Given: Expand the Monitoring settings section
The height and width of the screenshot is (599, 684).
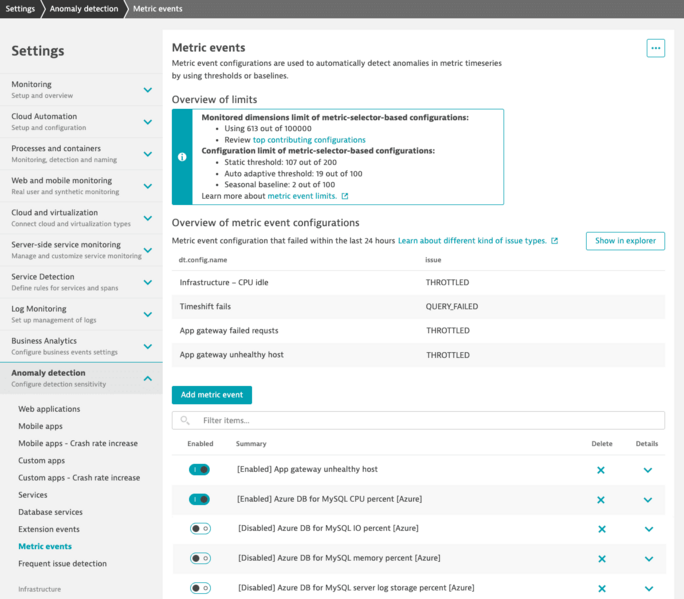Looking at the screenshot, I should pos(147,90).
